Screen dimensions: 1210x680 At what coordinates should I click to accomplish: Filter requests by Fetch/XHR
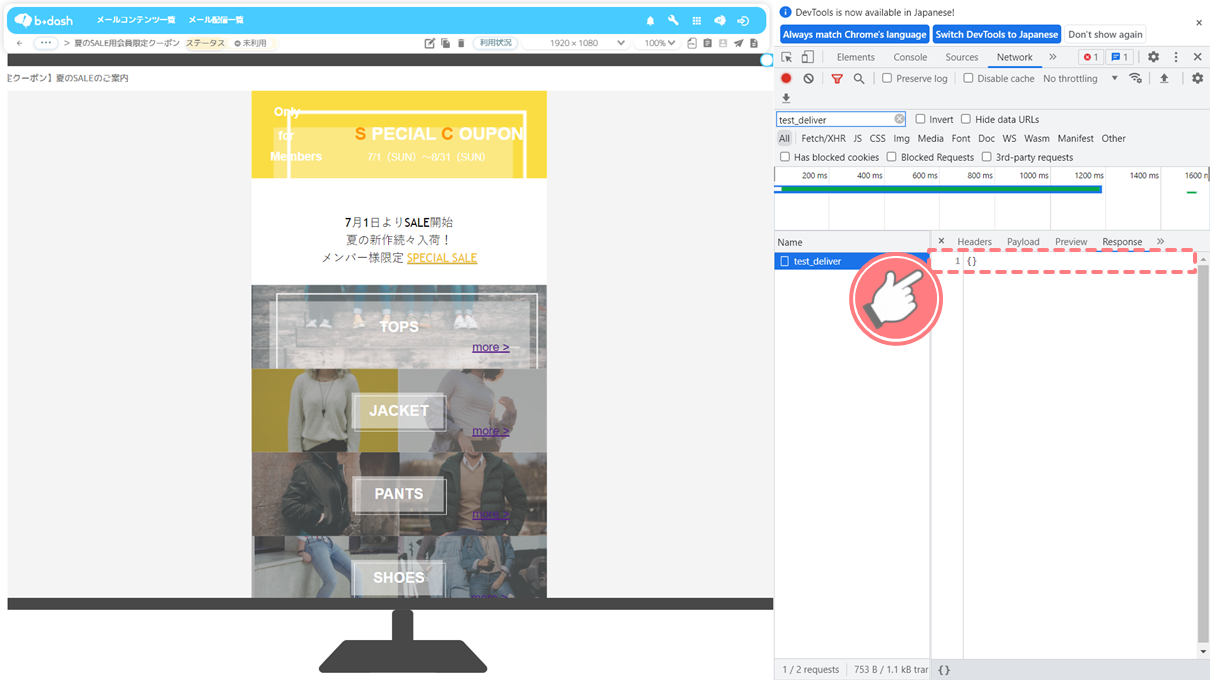coord(824,138)
